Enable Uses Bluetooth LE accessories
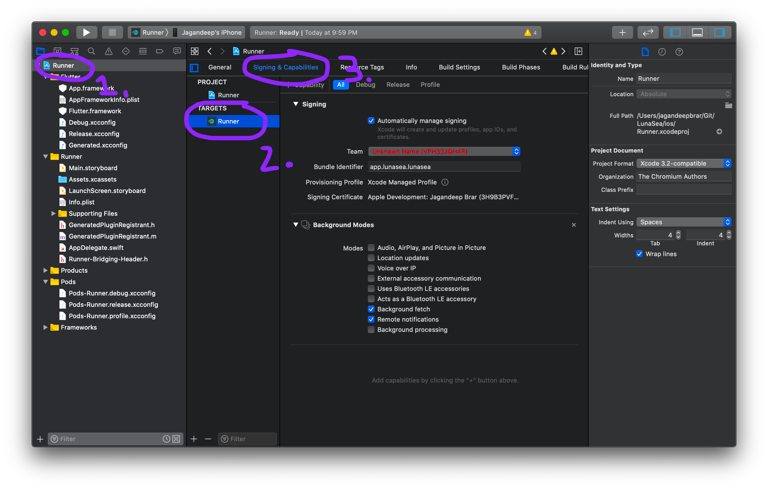The width and height of the screenshot is (768, 489). pos(371,289)
